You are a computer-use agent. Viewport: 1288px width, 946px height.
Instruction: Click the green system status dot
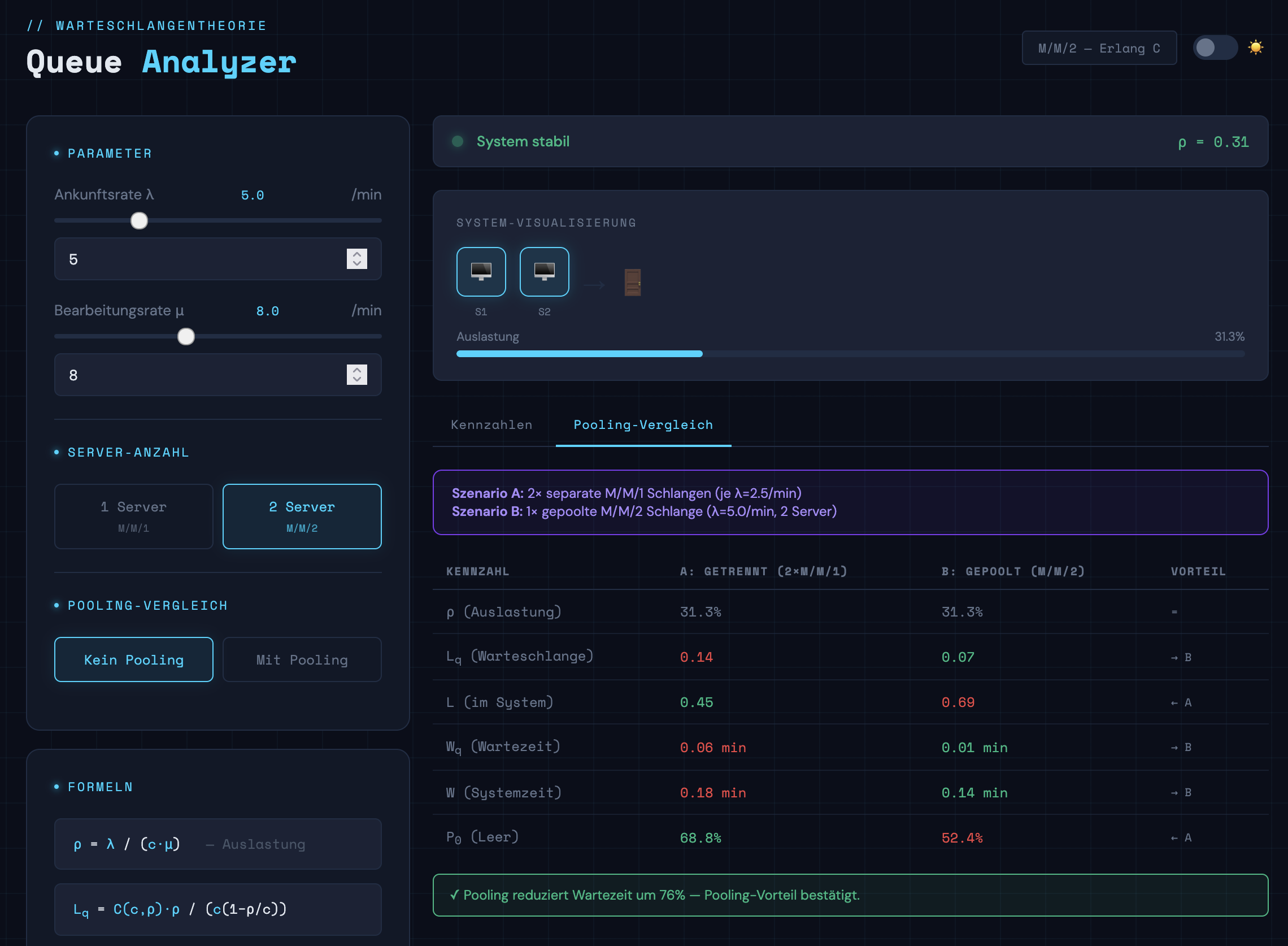pyautogui.click(x=458, y=141)
